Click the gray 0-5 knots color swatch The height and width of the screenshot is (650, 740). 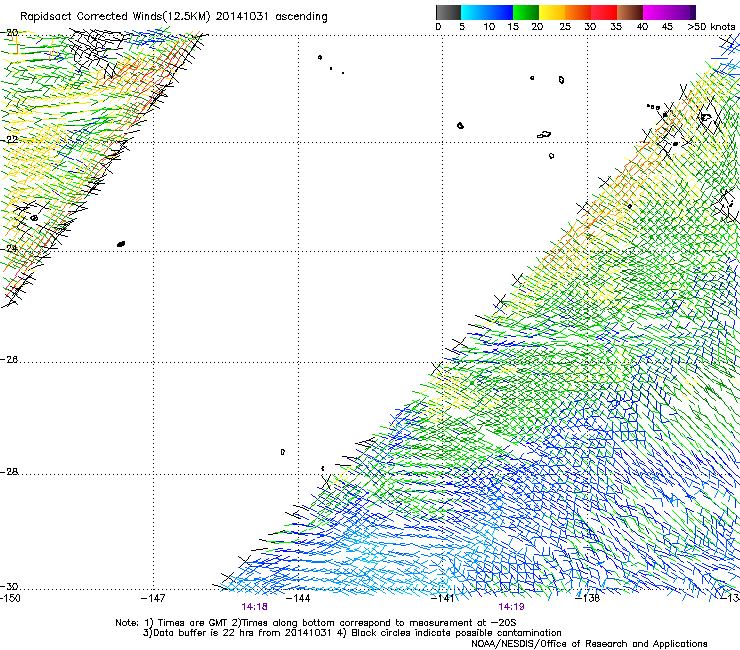click(448, 12)
